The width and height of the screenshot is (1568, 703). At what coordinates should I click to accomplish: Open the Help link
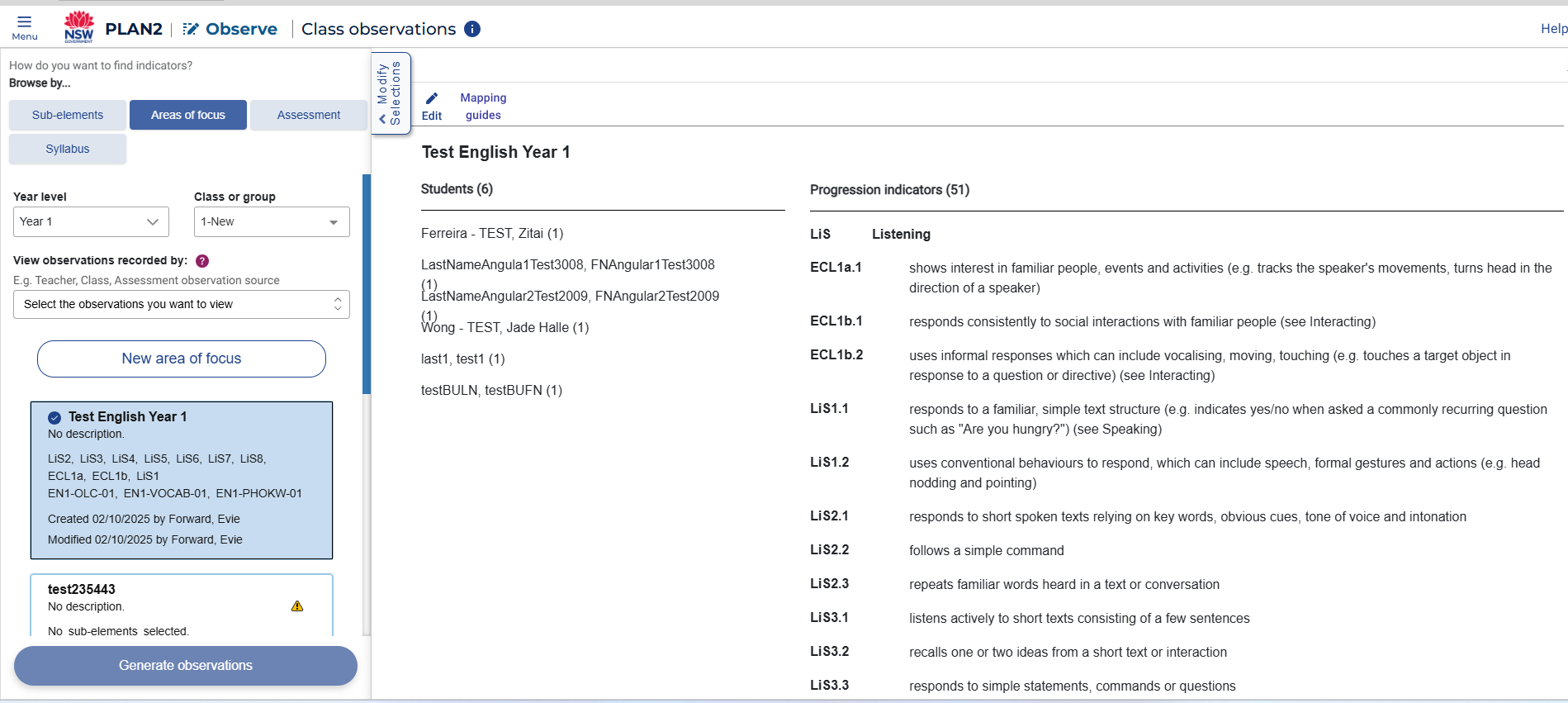[1554, 29]
